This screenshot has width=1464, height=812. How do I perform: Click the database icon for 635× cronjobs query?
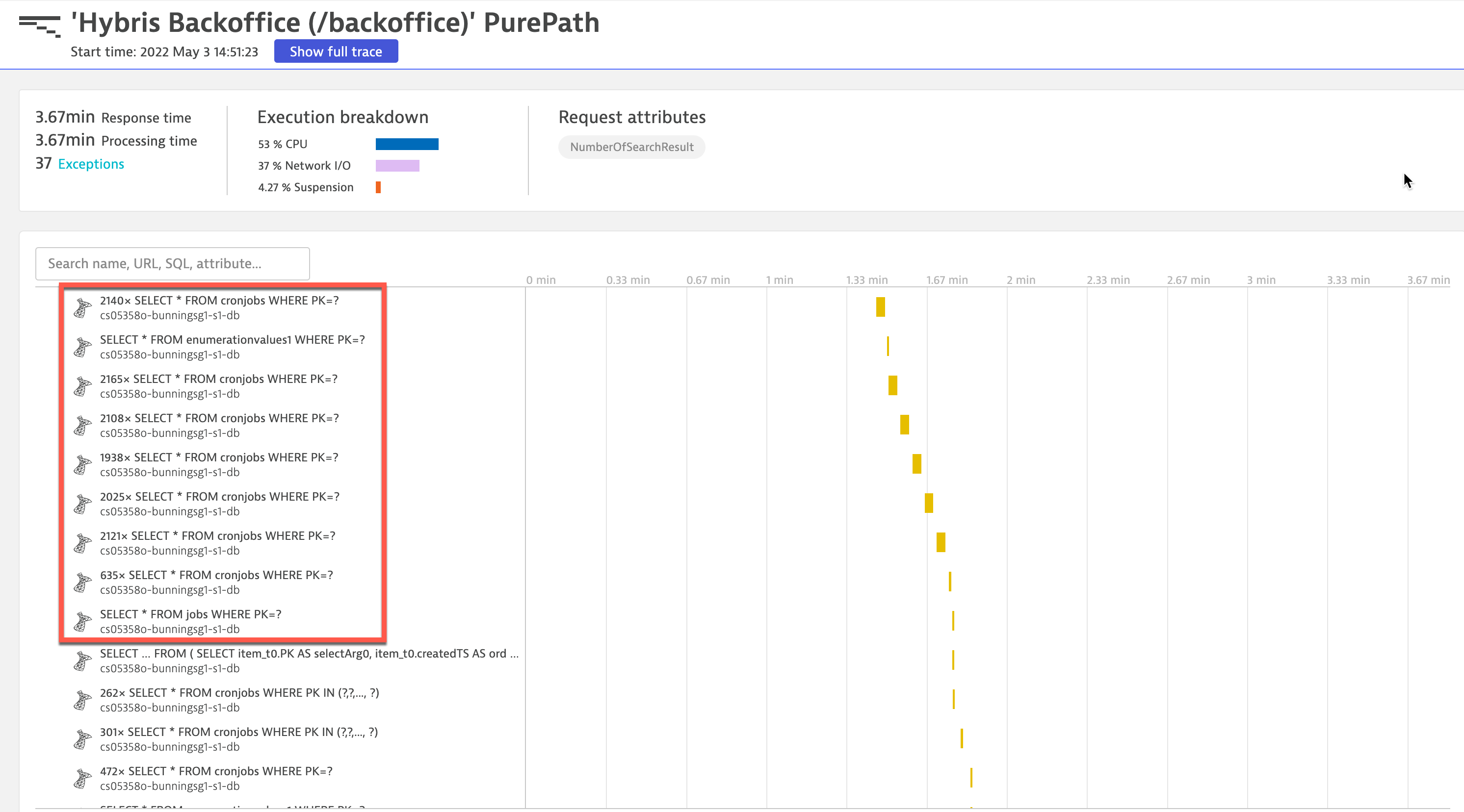(82, 583)
